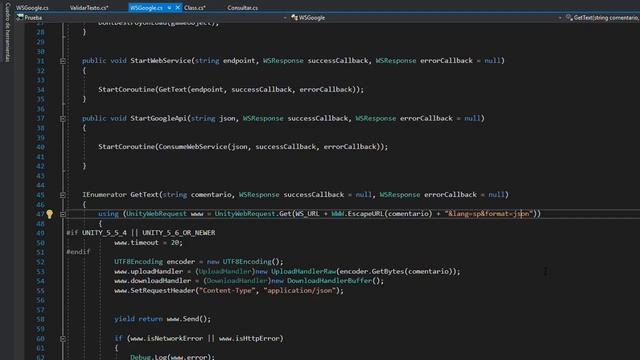The height and width of the screenshot is (360, 640).
Task: Click WWW.EscapeURL on line 47
Action: pyautogui.click(x=357, y=213)
